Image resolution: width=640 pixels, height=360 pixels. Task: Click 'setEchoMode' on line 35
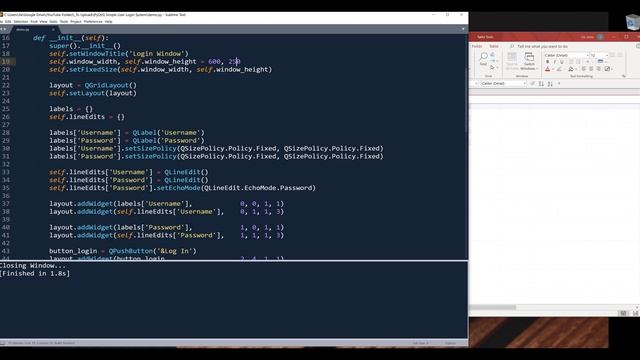pyautogui.click(x=178, y=188)
